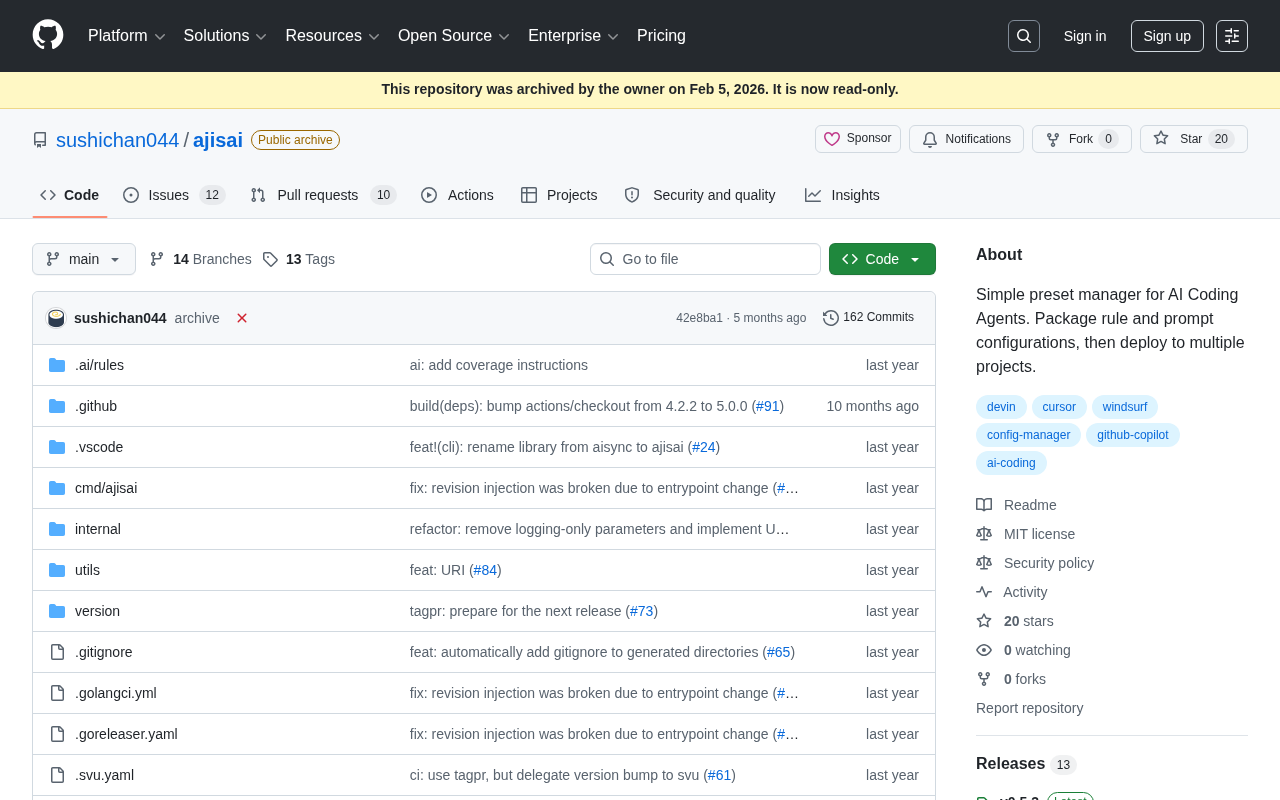This screenshot has width=1280, height=800.
Task: Open the main branch selector dropdown
Action: [x=84, y=259]
